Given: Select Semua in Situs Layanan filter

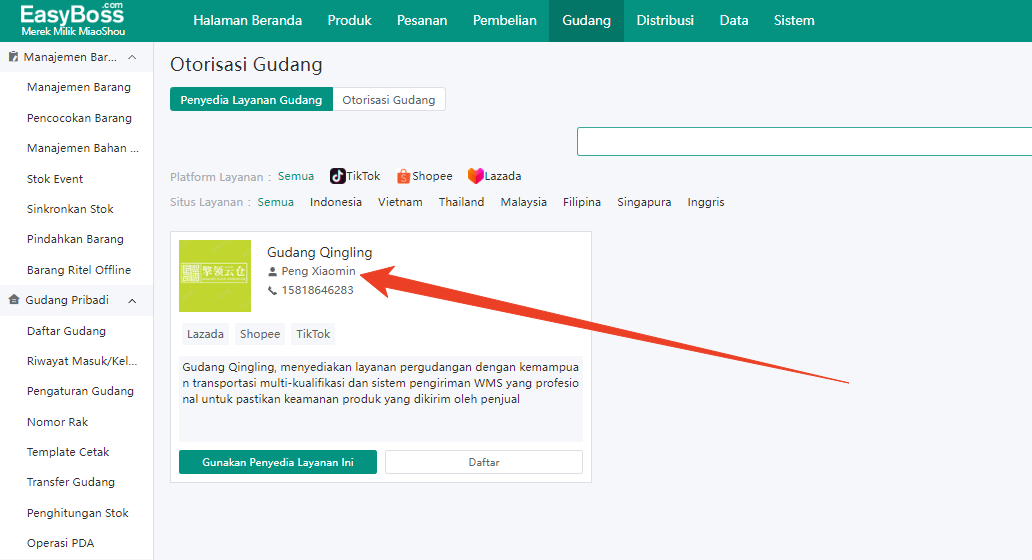Looking at the screenshot, I should [x=275, y=202].
